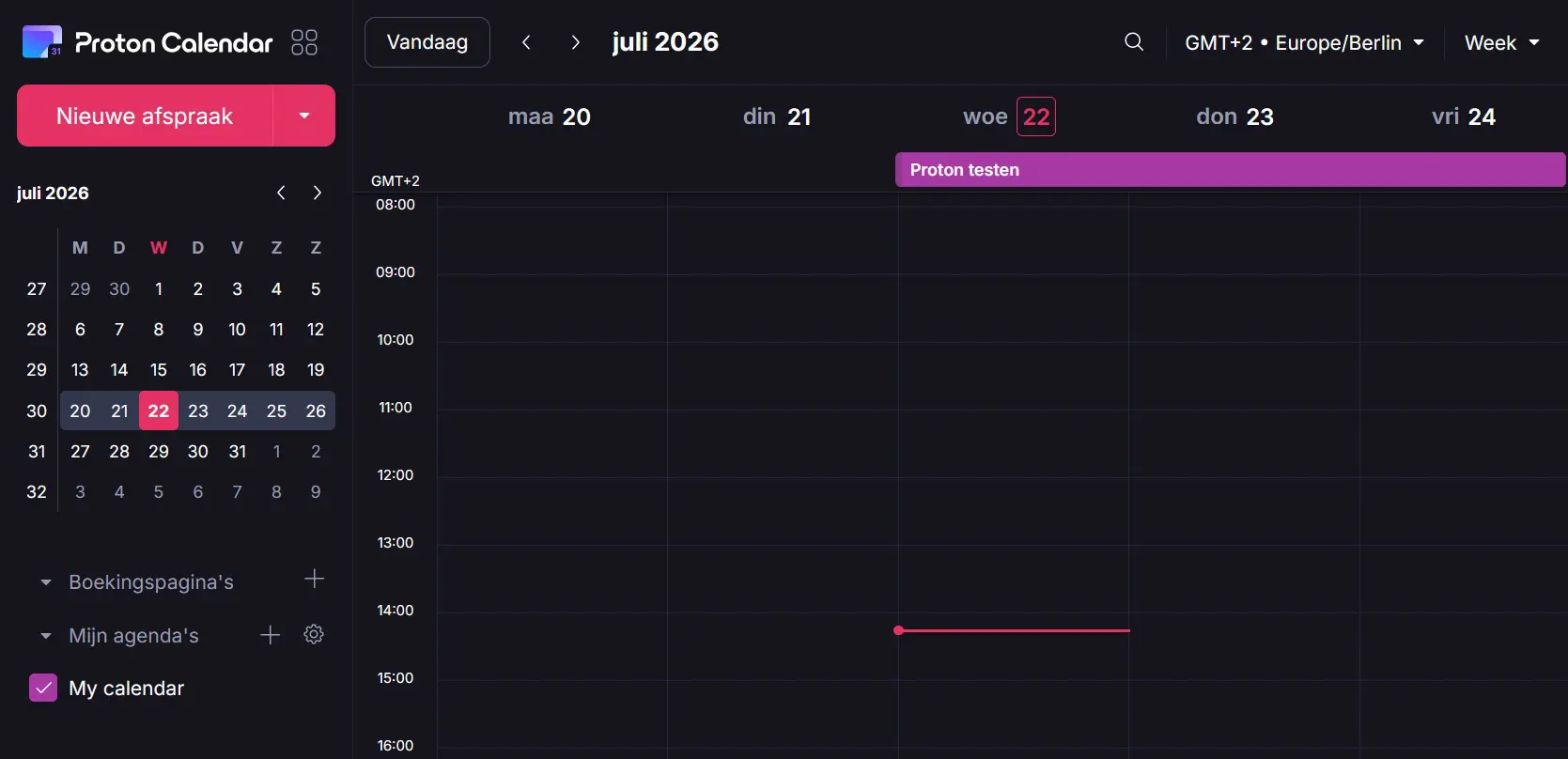This screenshot has width=1568, height=759.
Task: Show next month in mini calendar
Action: [318, 193]
